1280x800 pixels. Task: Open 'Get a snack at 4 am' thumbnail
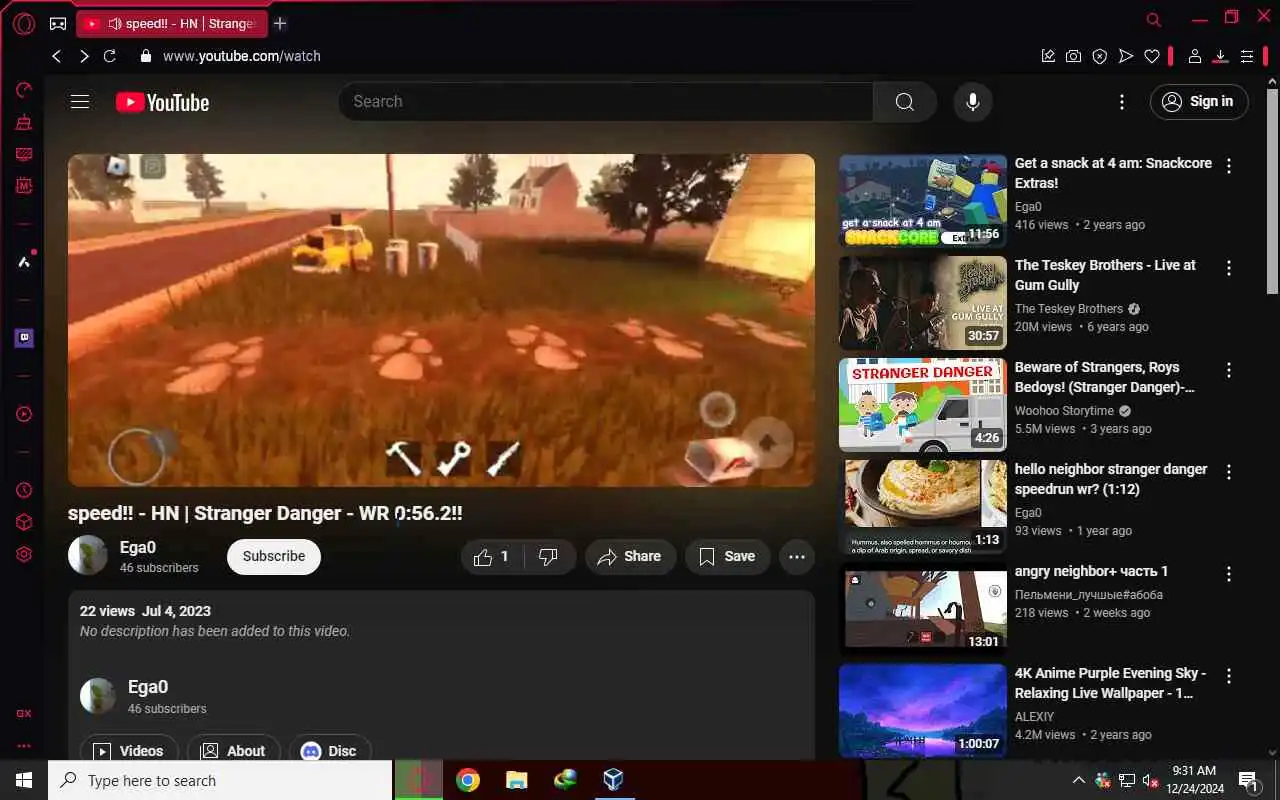[x=923, y=201]
